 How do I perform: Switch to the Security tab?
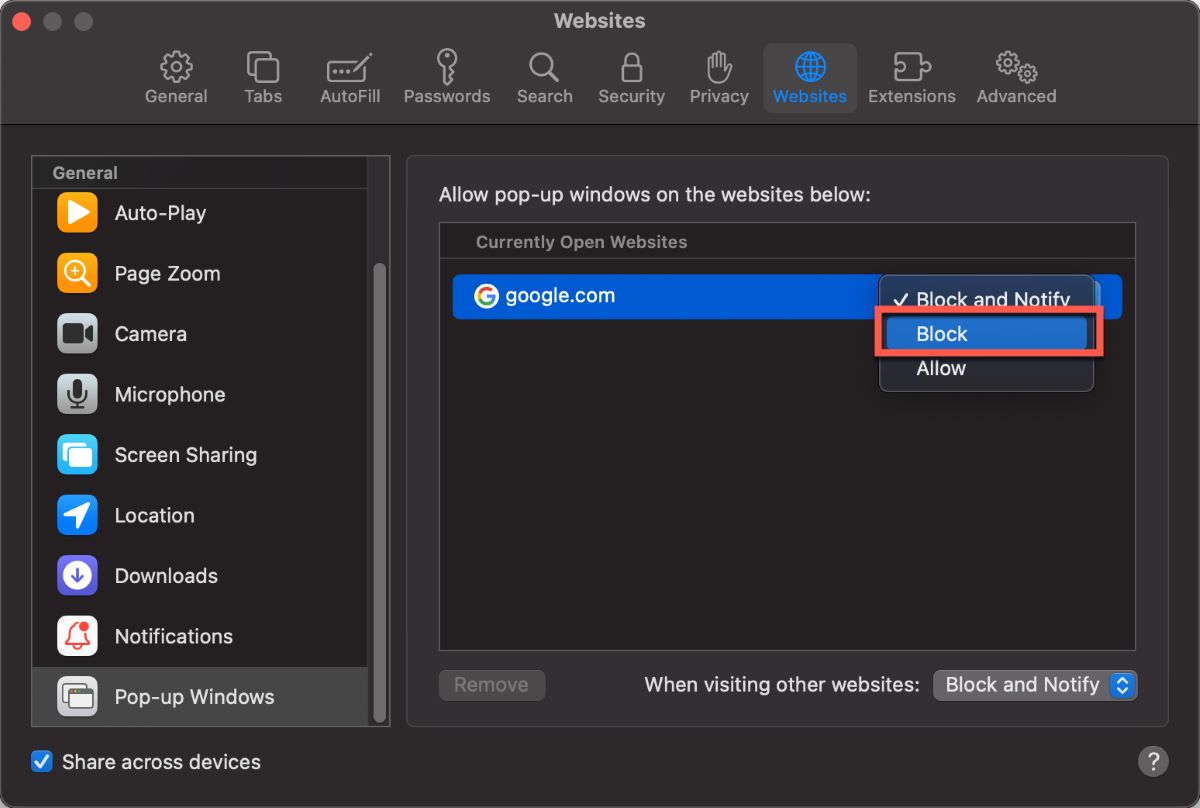tap(631, 79)
